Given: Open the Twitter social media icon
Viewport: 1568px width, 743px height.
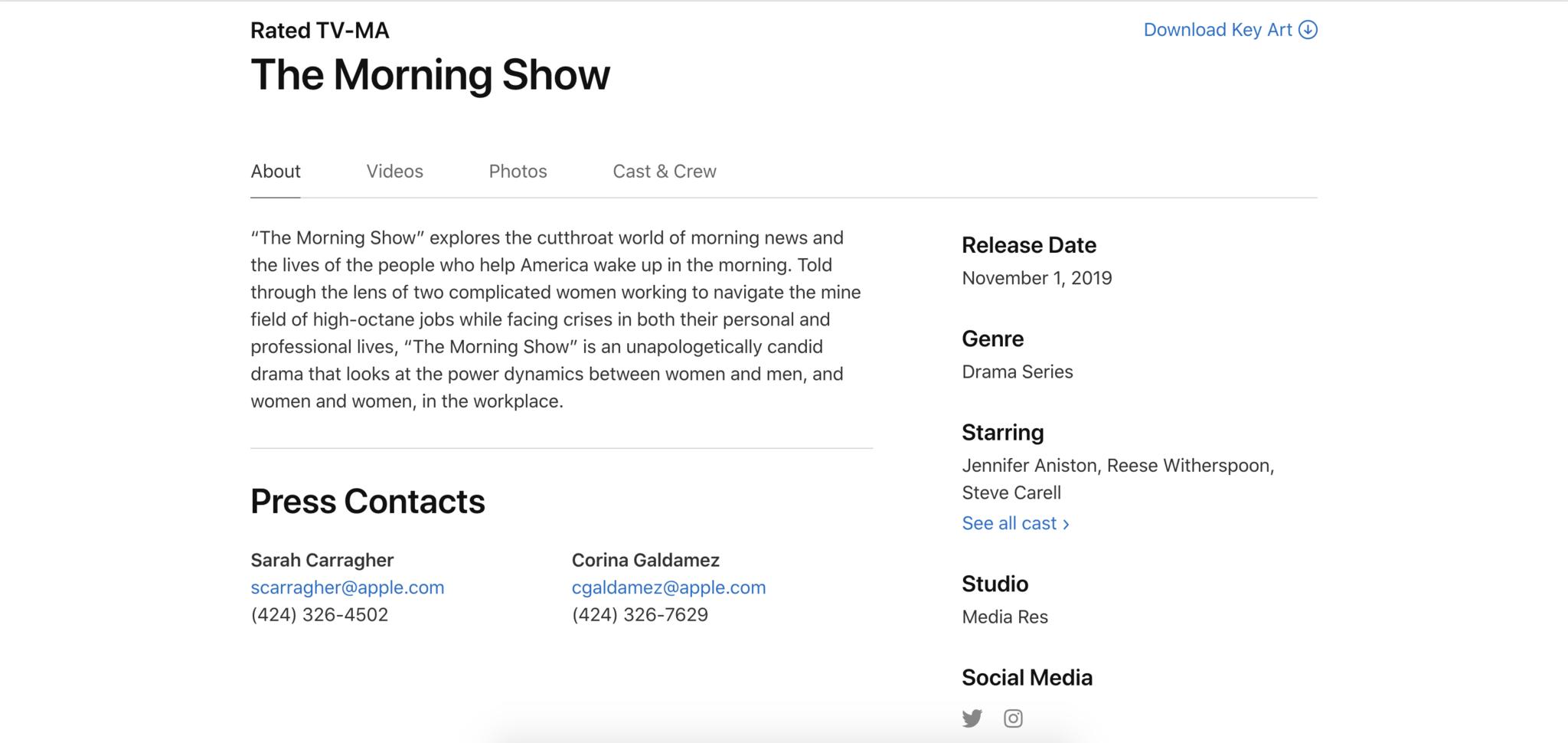Looking at the screenshot, I should [x=972, y=718].
